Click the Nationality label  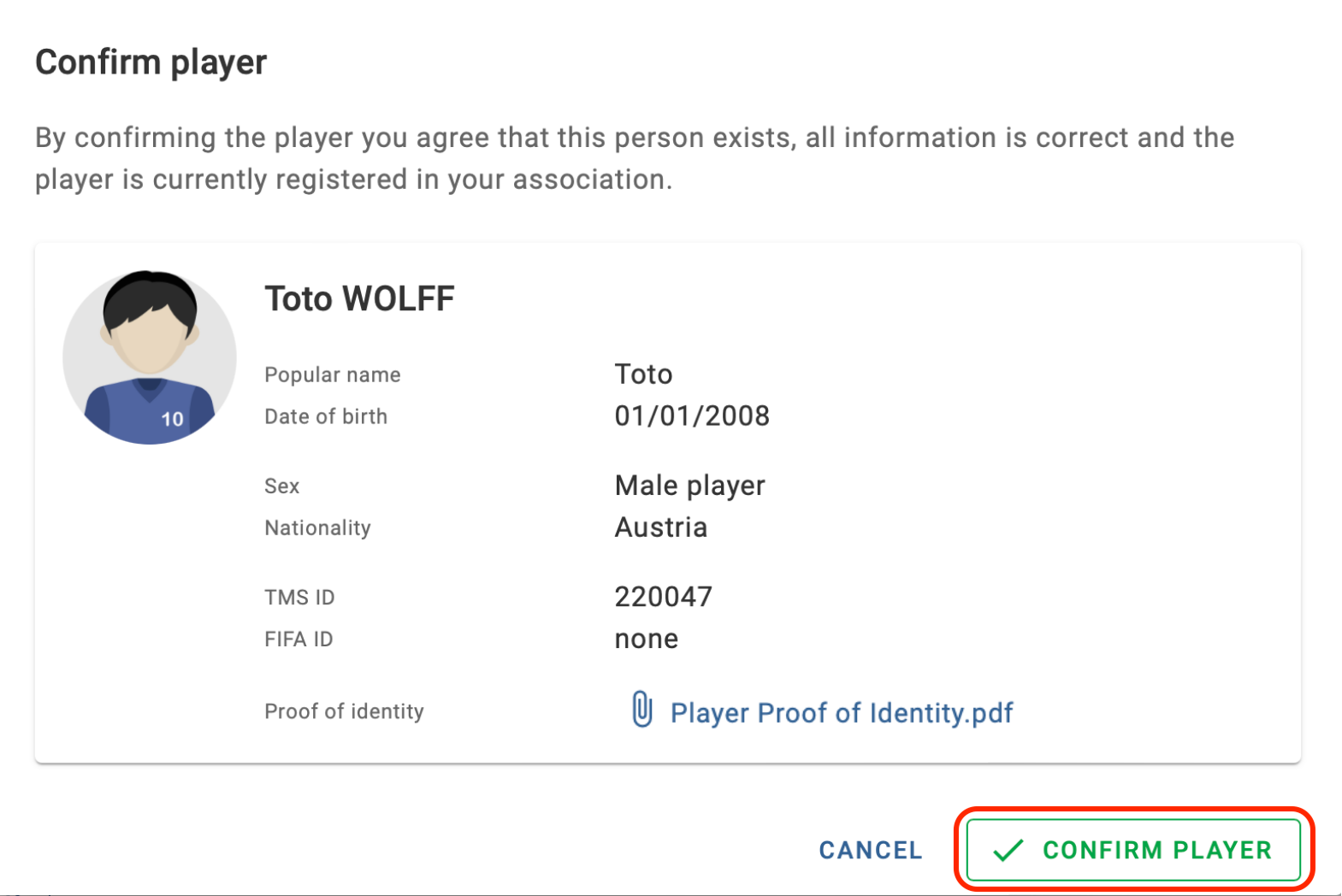point(317,528)
